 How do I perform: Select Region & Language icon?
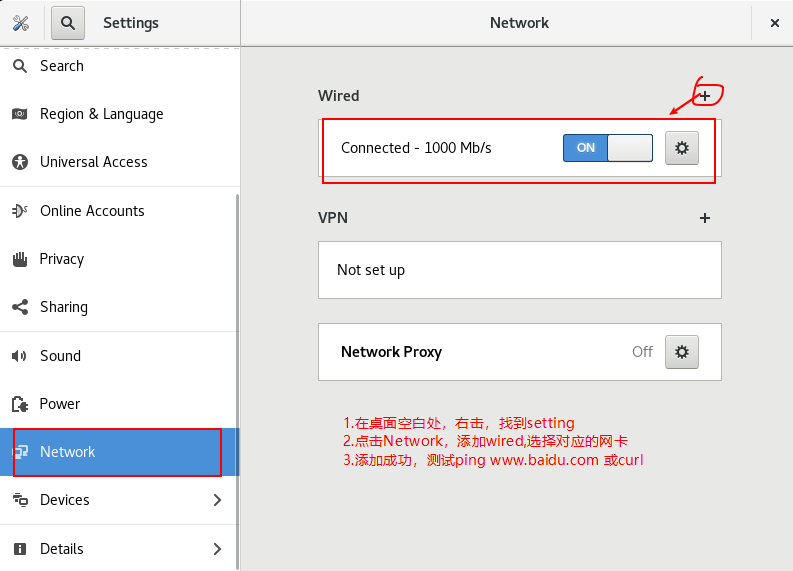pos(20,114)
